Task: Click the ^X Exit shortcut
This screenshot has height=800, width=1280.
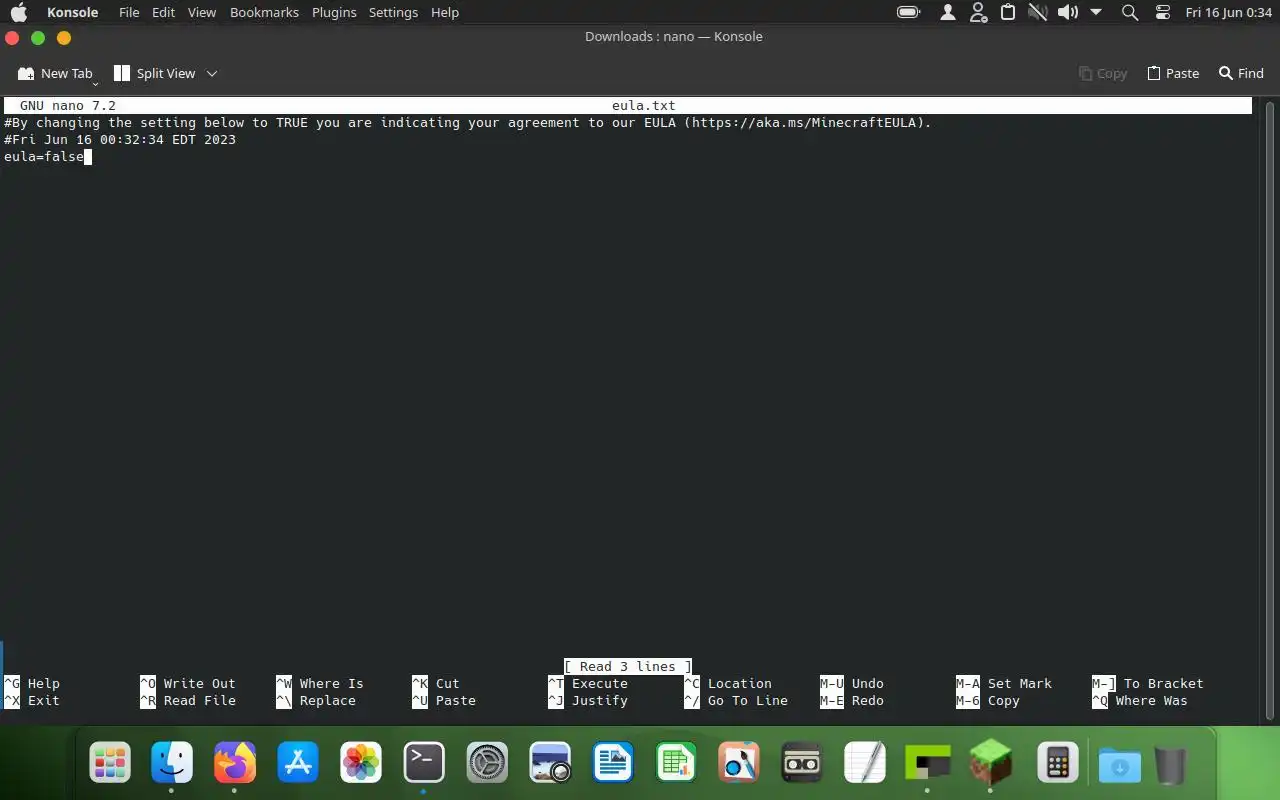Action: pyautogui.click(x=32, y=700)
